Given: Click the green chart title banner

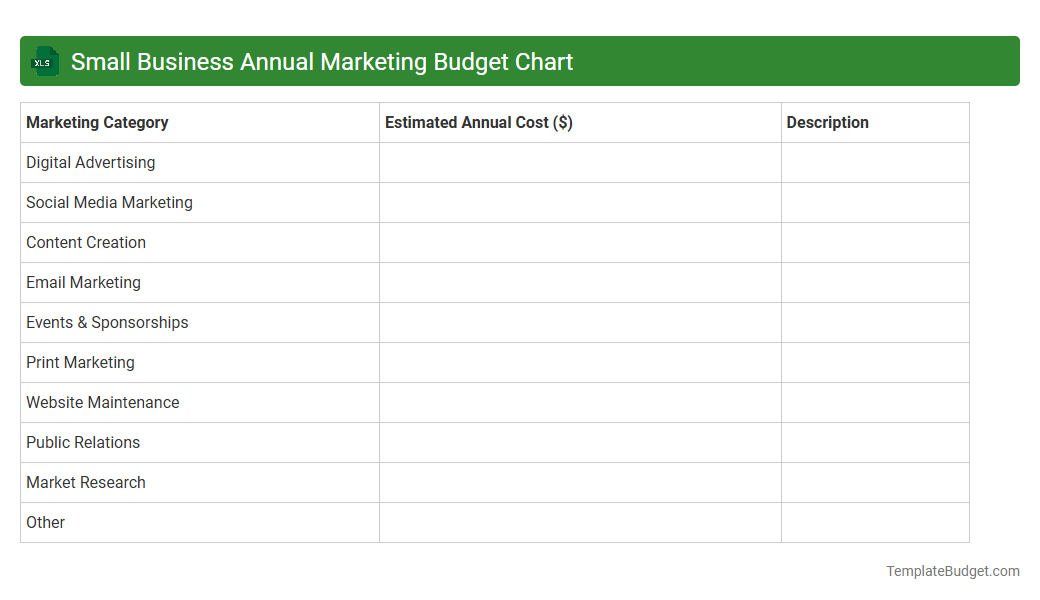Looking at the screenshot, I should (520, 61).
